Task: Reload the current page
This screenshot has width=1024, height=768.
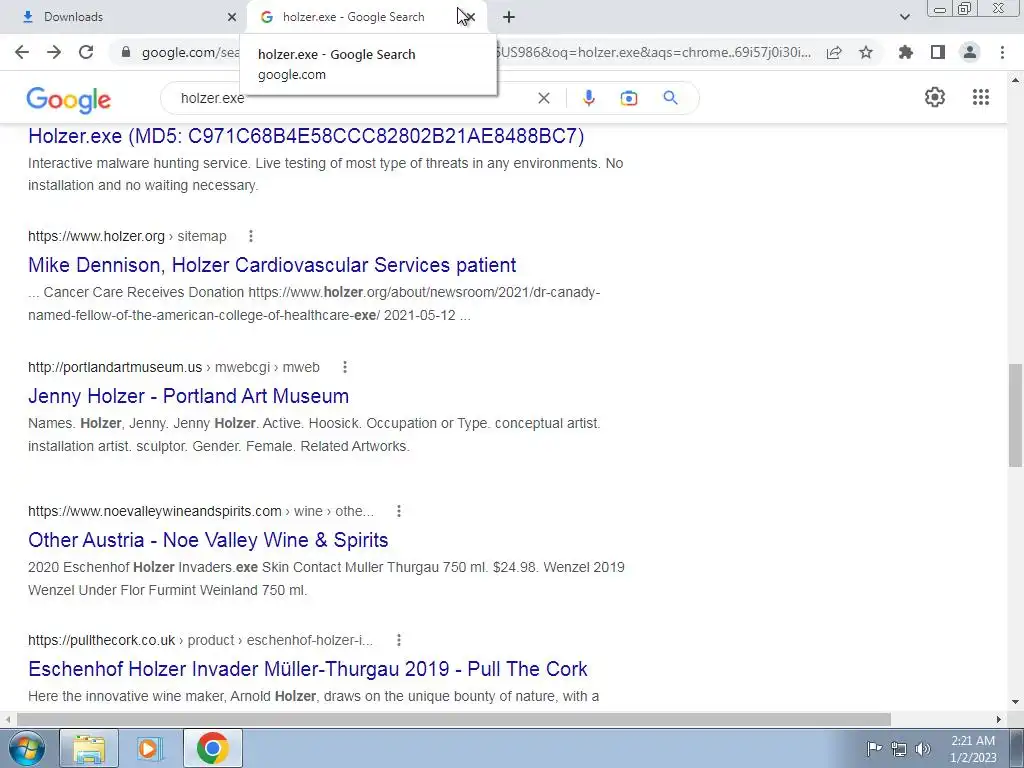Action: pos(86,52)
